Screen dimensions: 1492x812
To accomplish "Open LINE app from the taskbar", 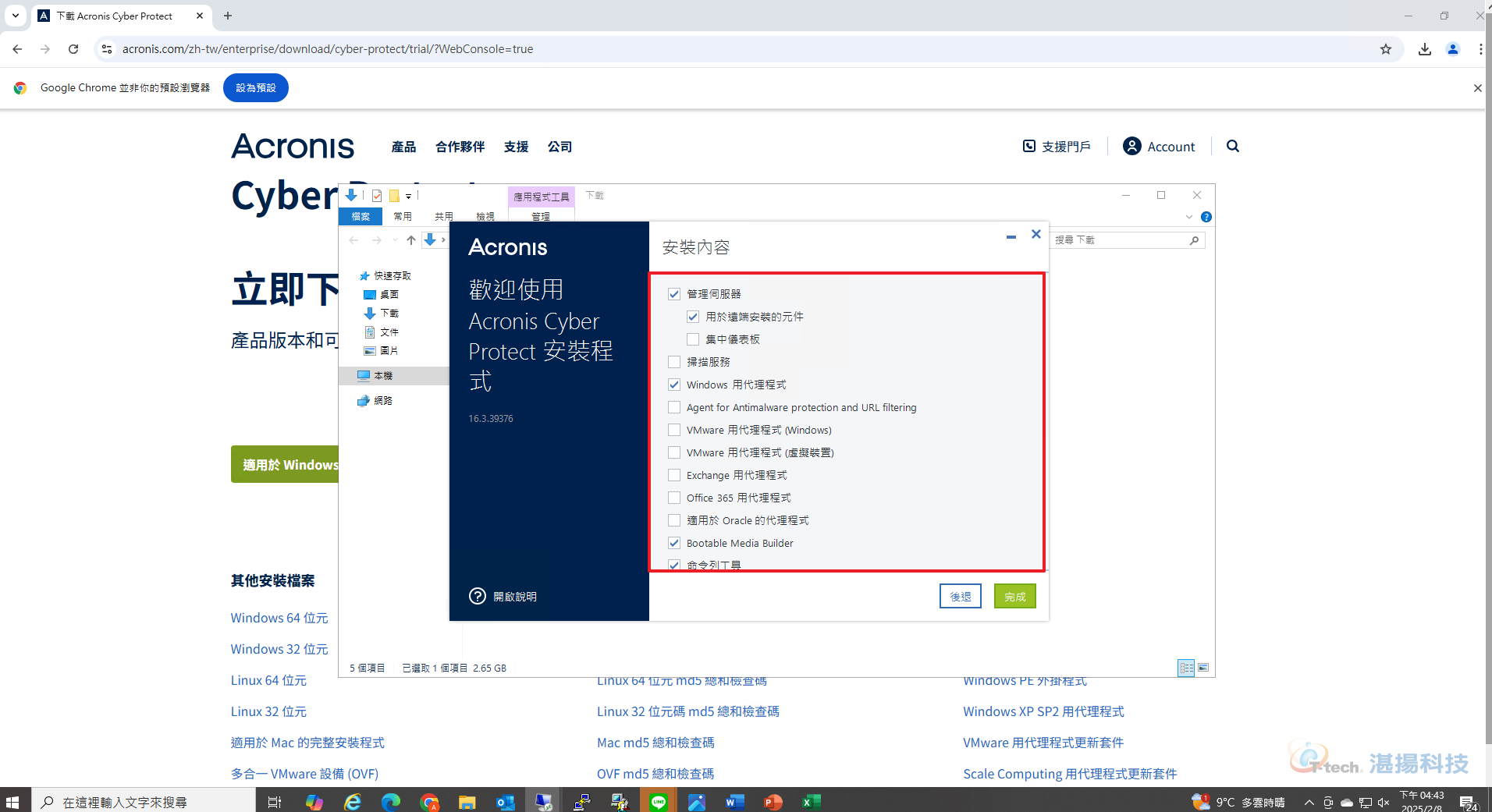I will [x=658, y=802].
